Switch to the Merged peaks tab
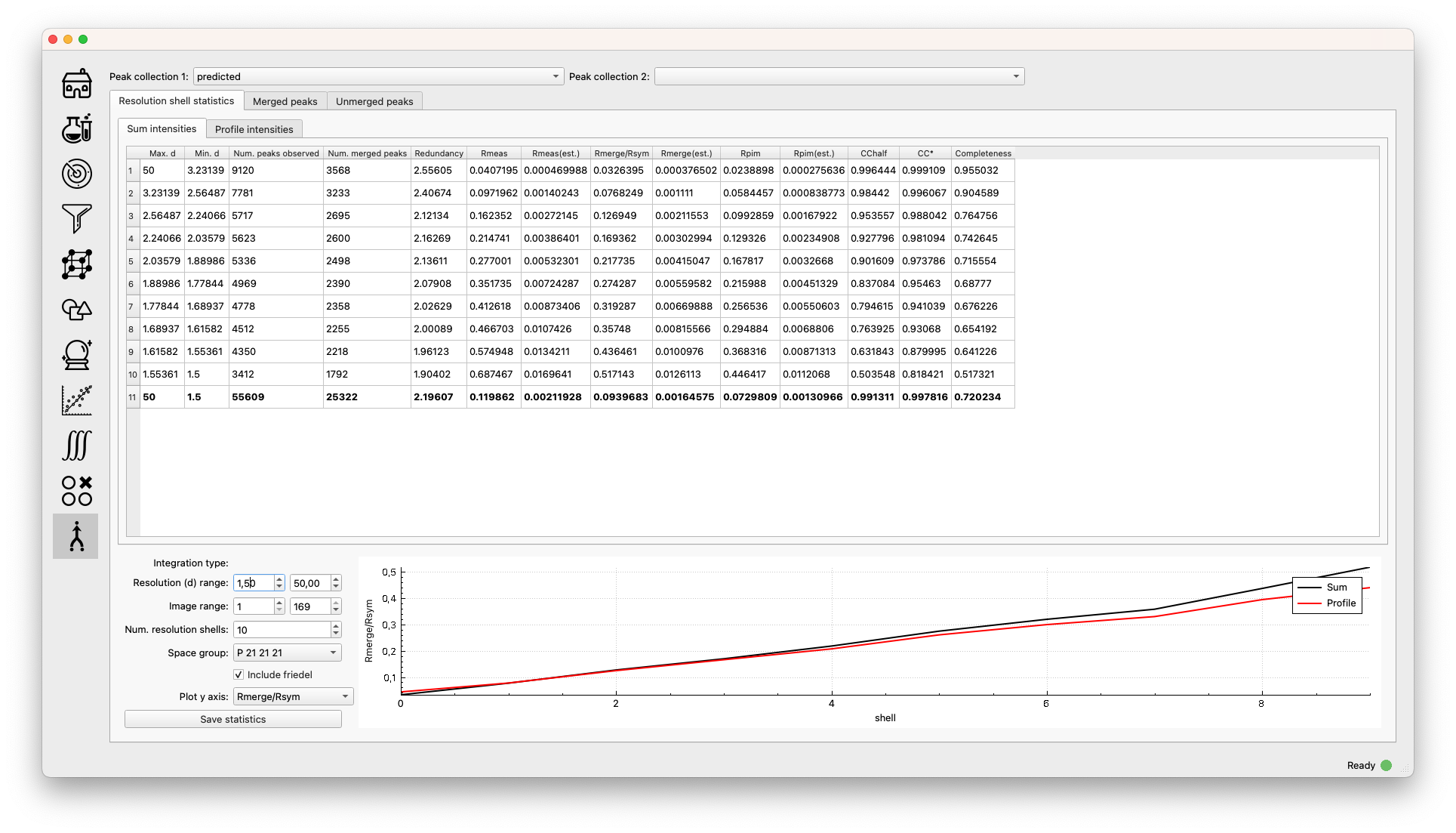The image size is (1456, 833). coord(285,101)
